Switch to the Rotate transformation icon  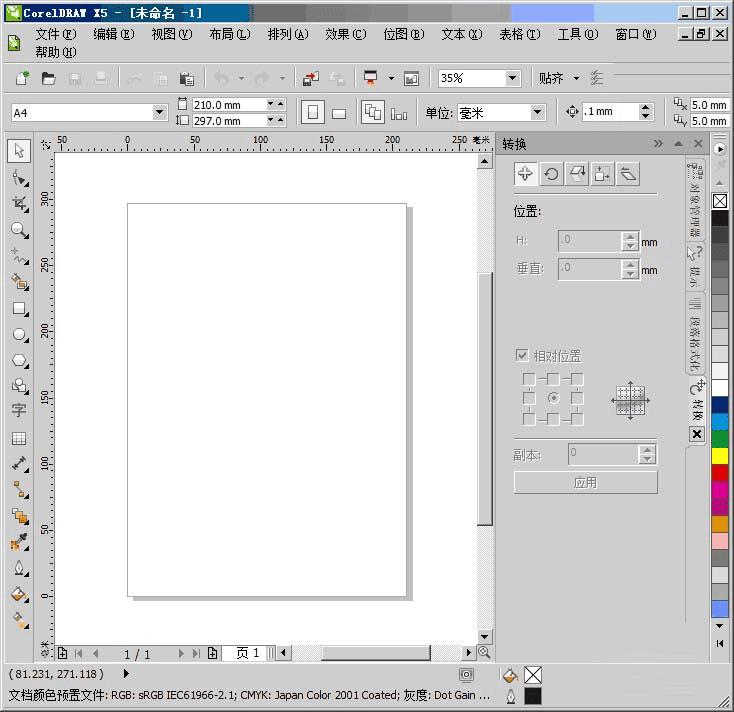click(551, 174)
